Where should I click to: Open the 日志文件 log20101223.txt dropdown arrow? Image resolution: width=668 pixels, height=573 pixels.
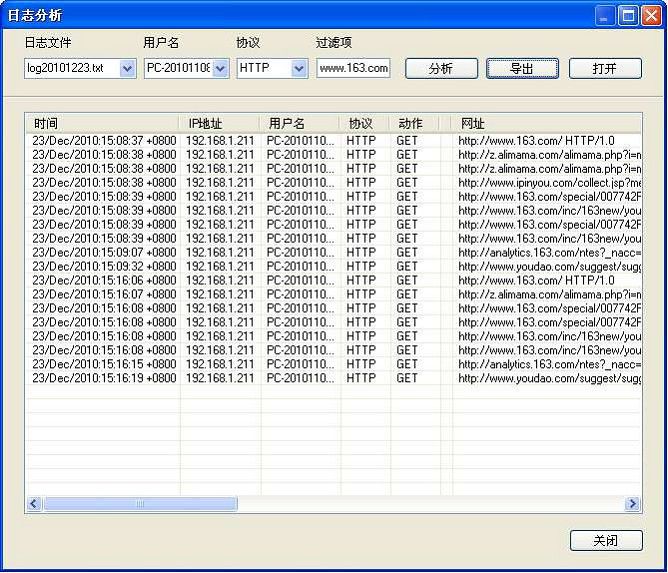[x=127, y=68]
